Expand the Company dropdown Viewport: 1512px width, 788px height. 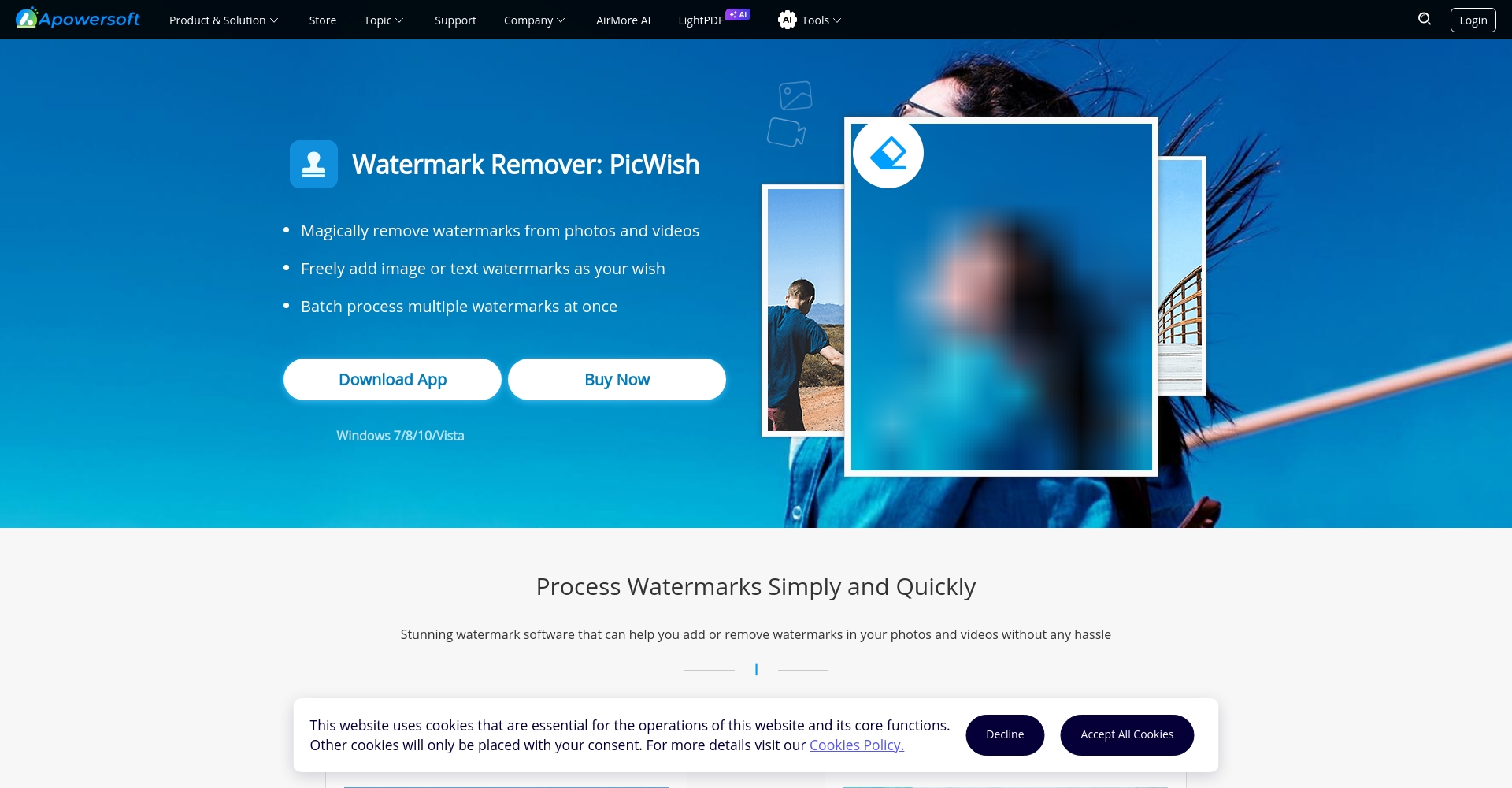tap(534, 20)
